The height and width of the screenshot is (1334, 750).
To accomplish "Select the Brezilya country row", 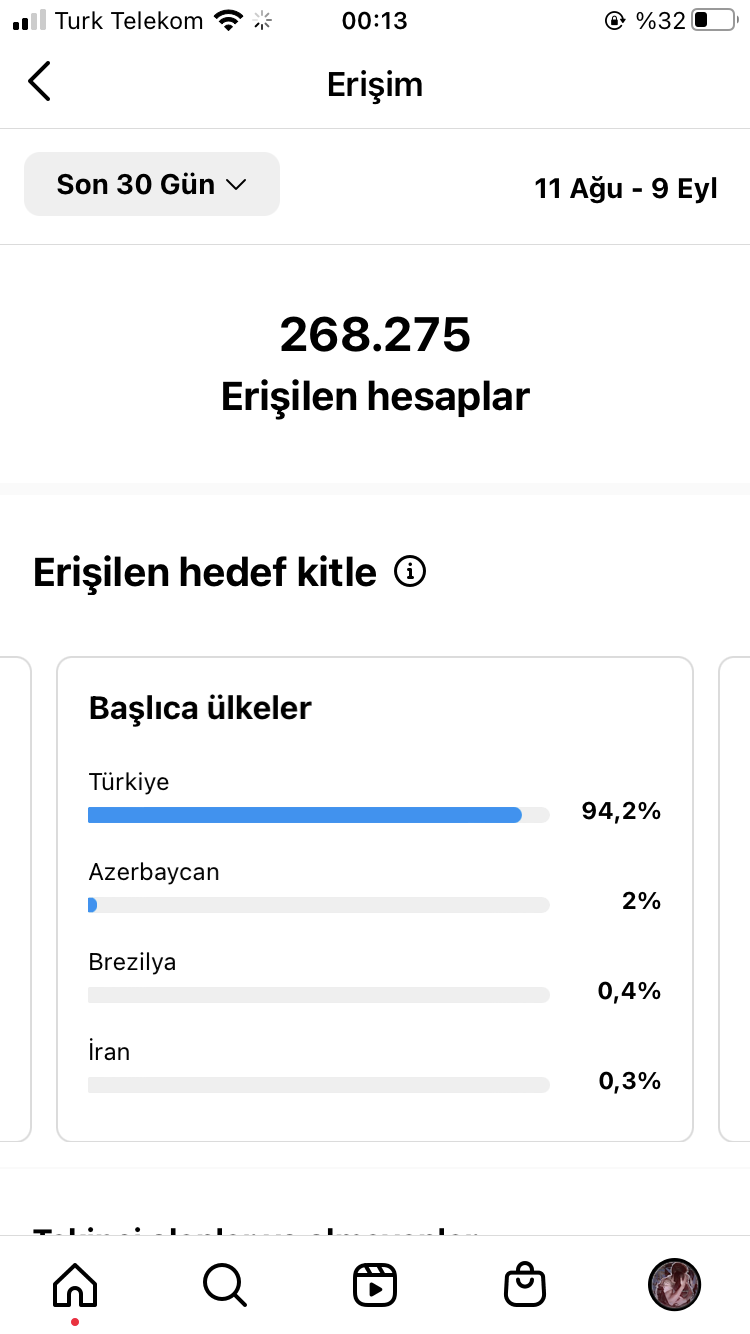I will point(375,978).
